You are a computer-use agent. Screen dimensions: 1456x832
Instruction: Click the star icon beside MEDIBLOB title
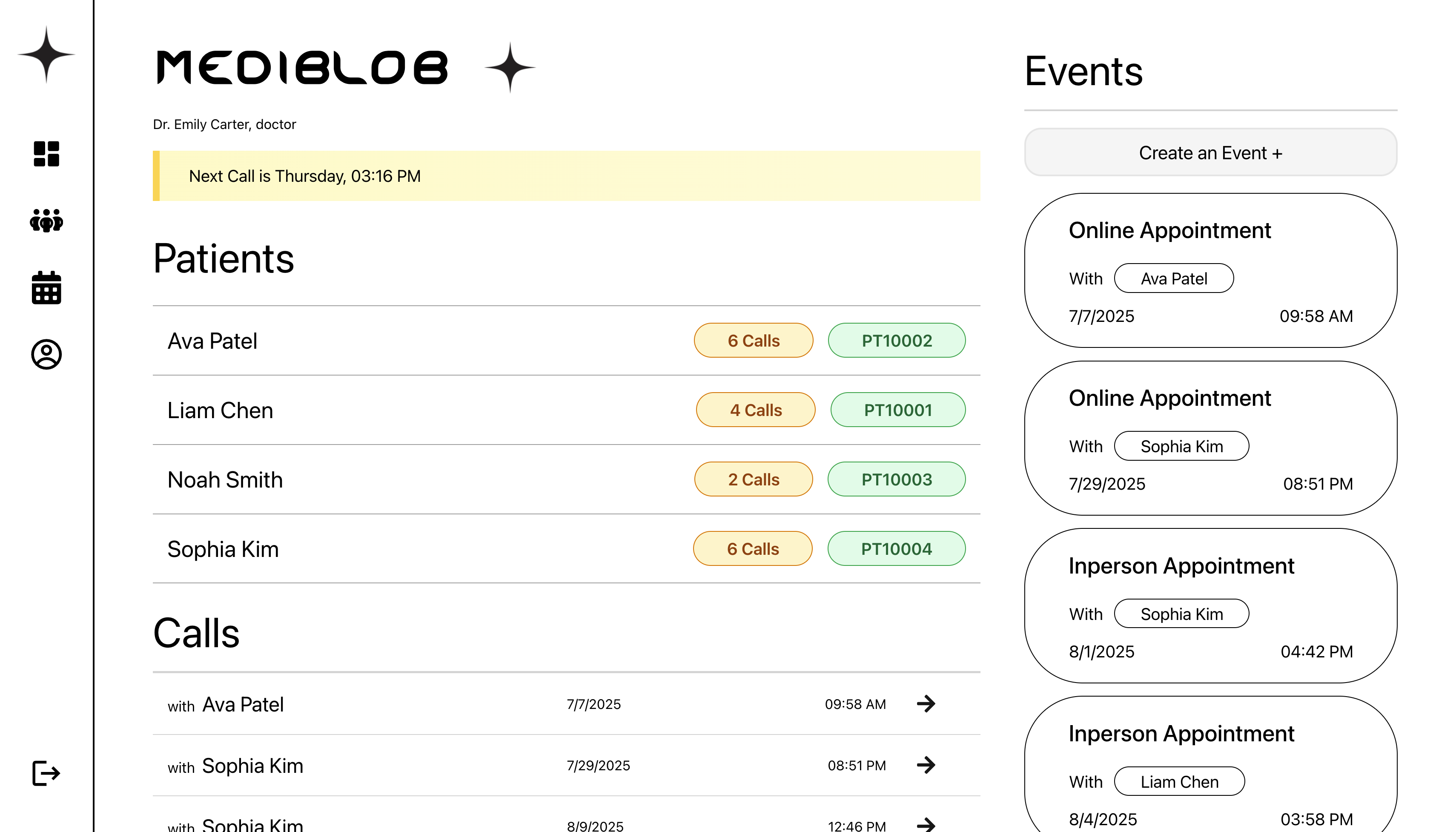point(510,67)
